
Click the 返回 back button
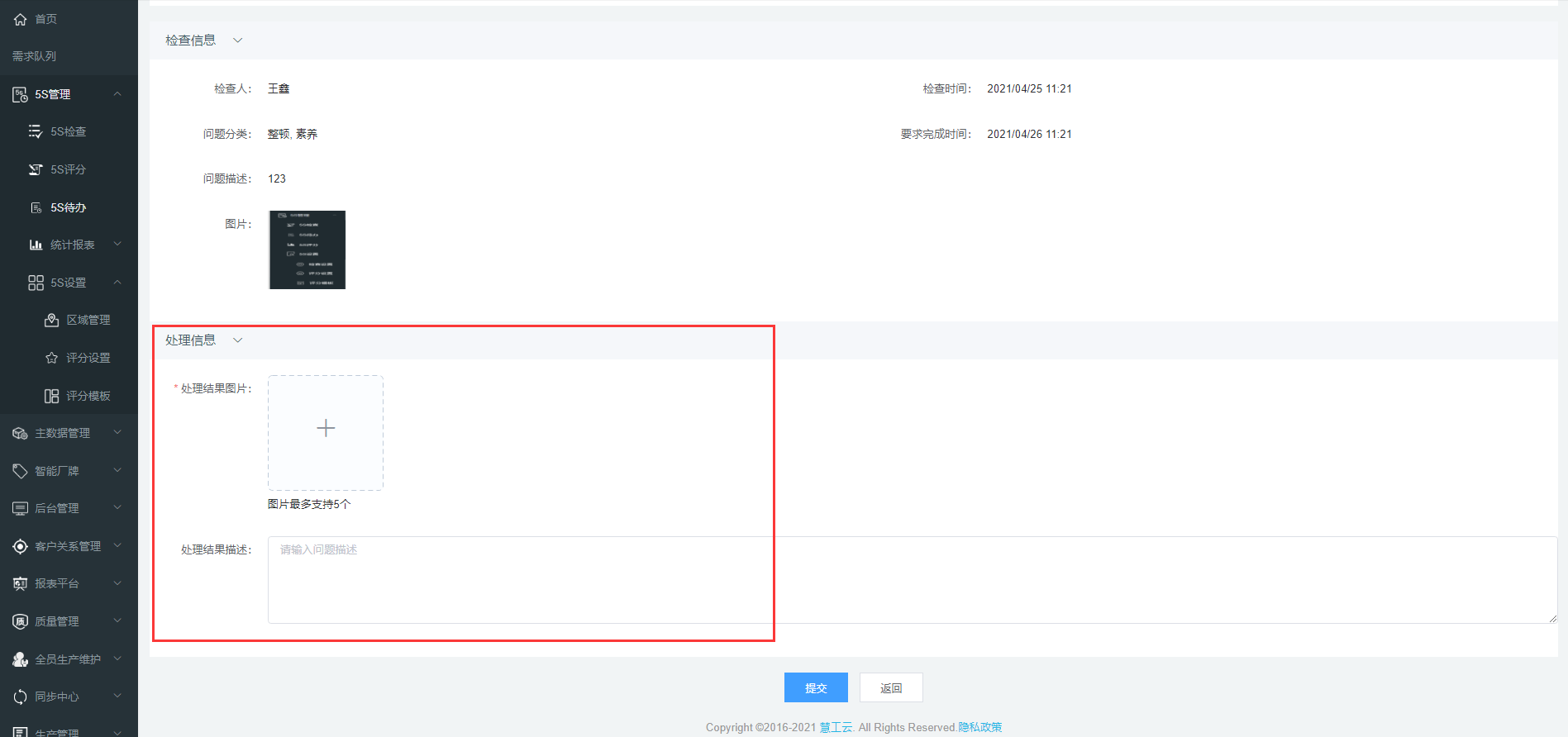point(890,687)
